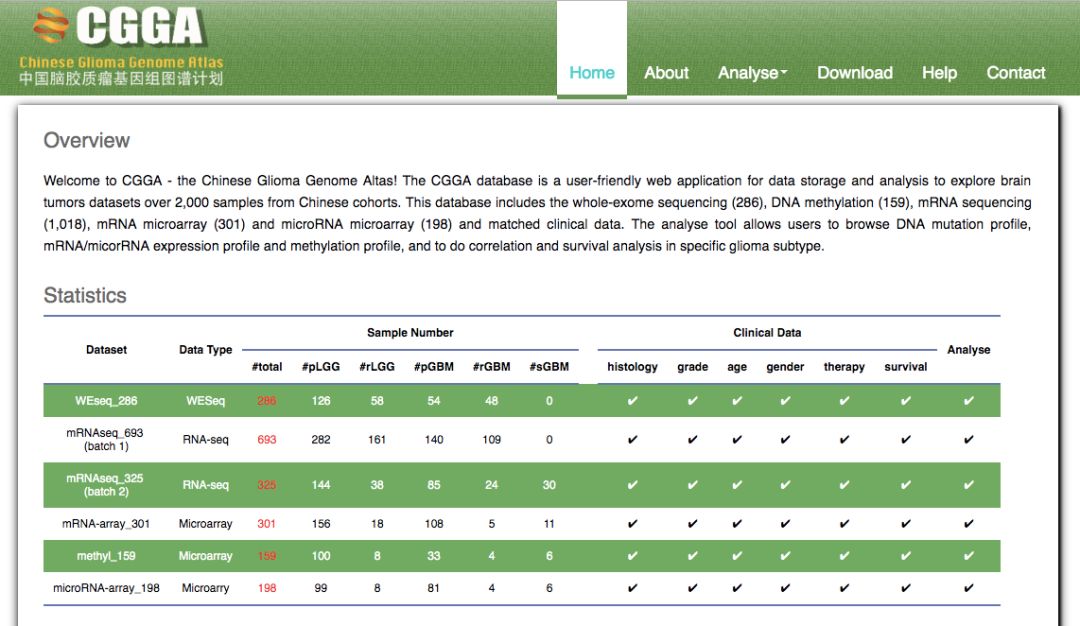Click the #total column header

click(x=267, y=367)
